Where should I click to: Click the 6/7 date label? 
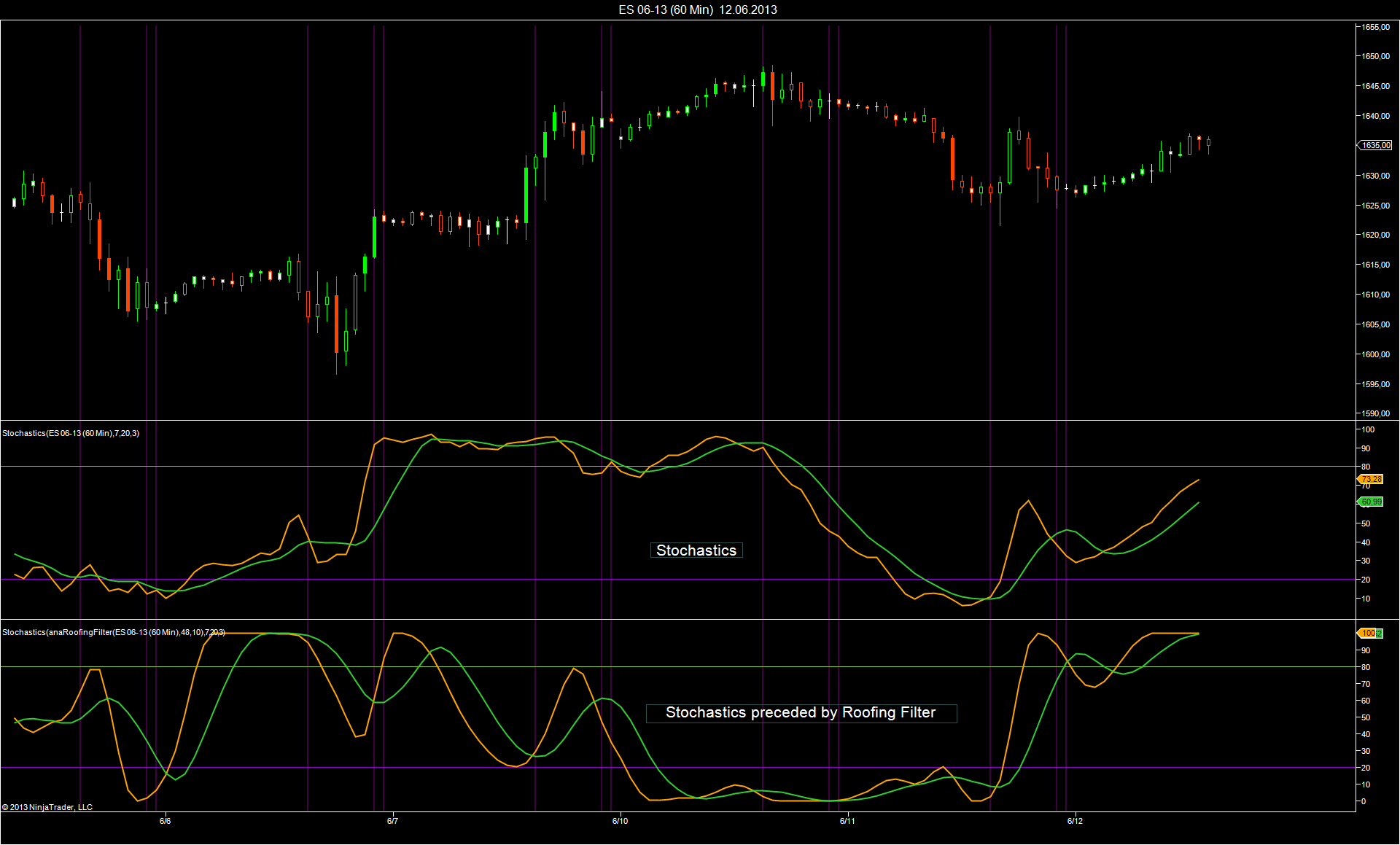point(392,821)
